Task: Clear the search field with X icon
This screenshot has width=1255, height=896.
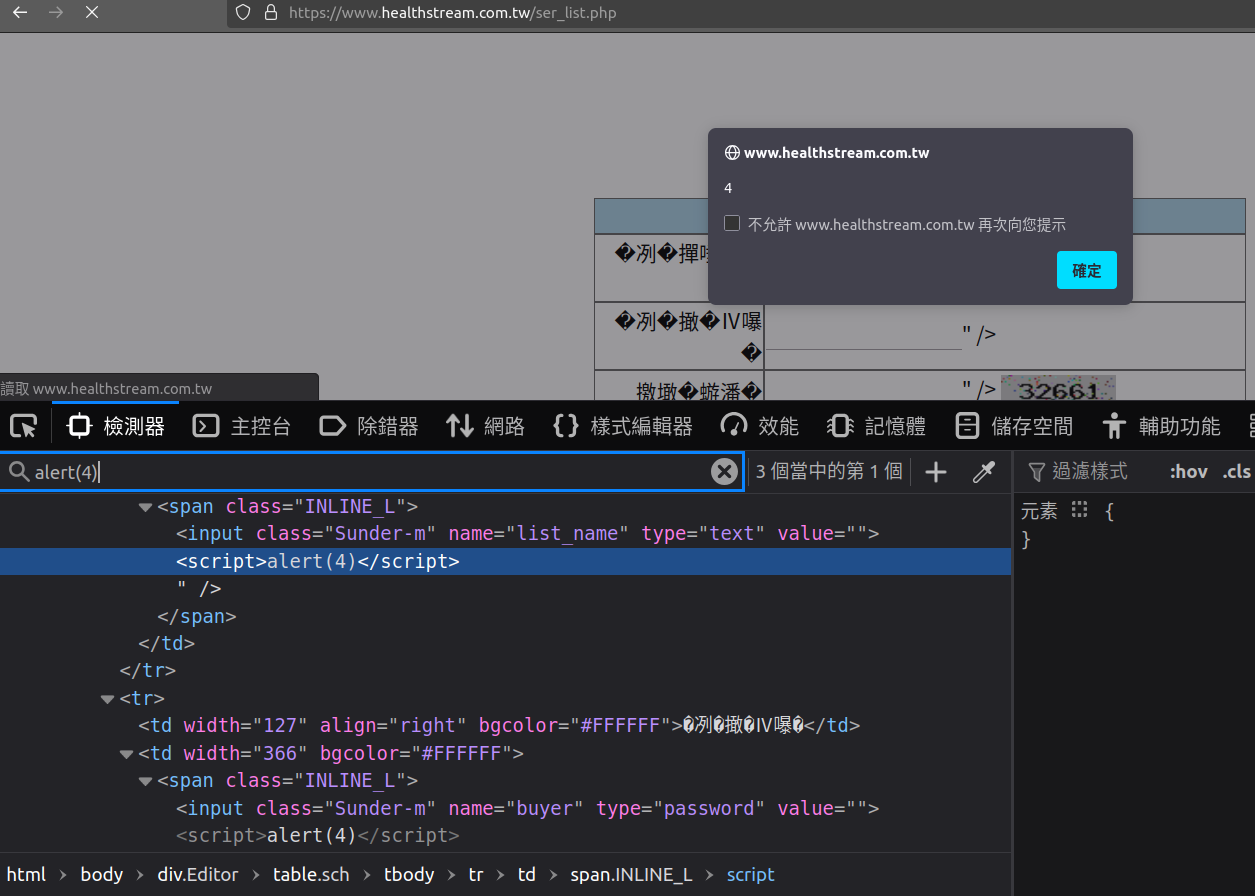Action: (x=724, y=472)
